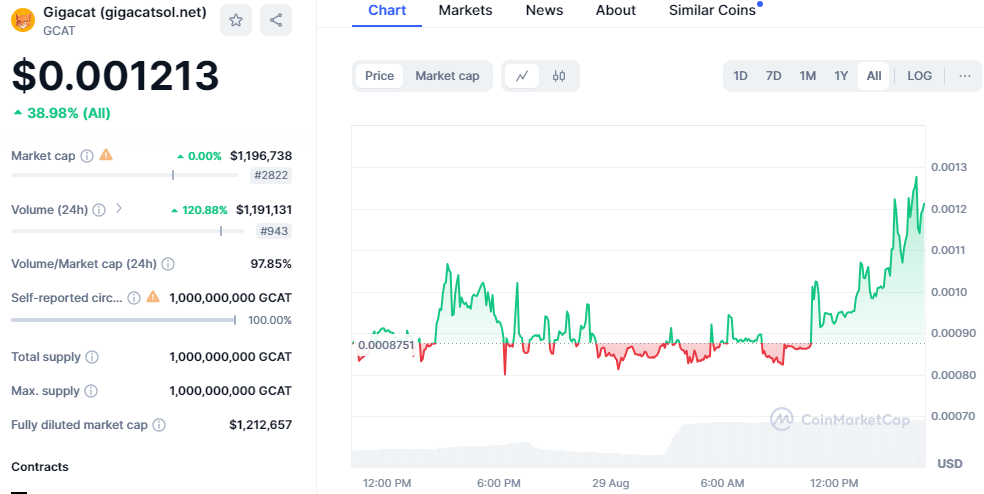Click the $1,212,657 fully diluted value
Screen dimensions: 984x494
(260, 425)
